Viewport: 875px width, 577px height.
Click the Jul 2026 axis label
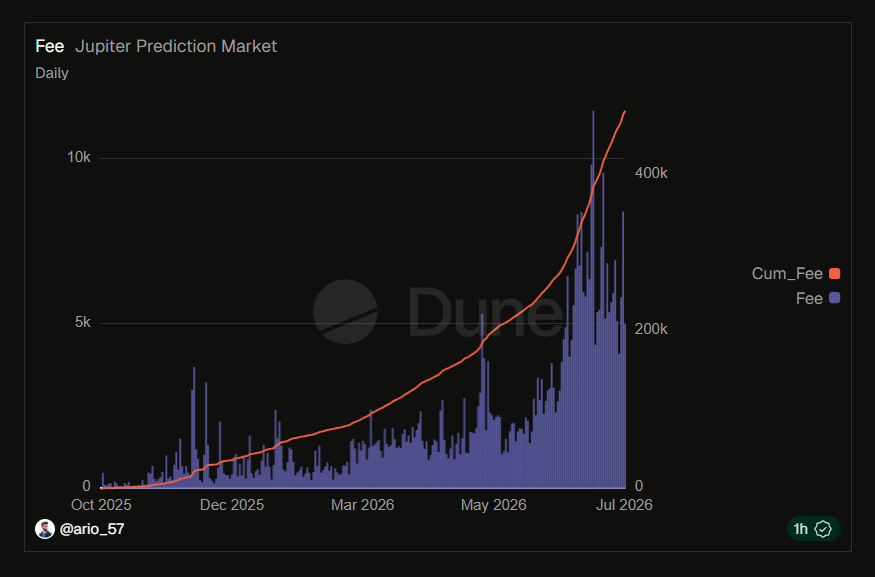(624, 505)
